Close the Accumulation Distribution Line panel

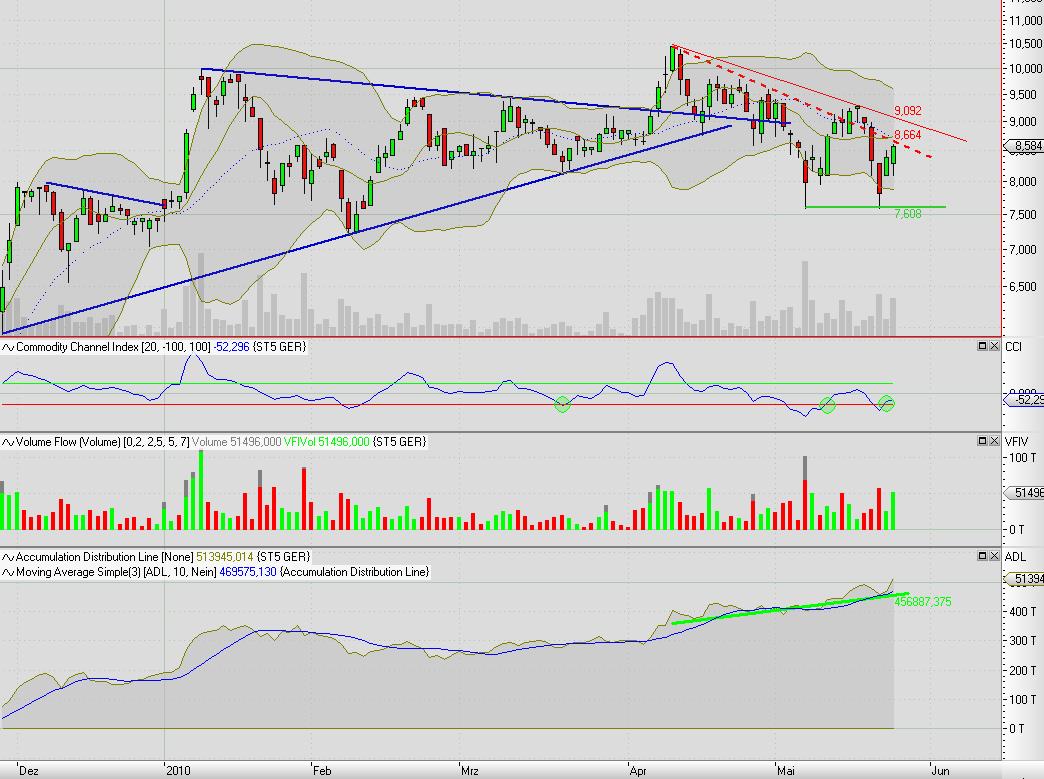(994, 555)
